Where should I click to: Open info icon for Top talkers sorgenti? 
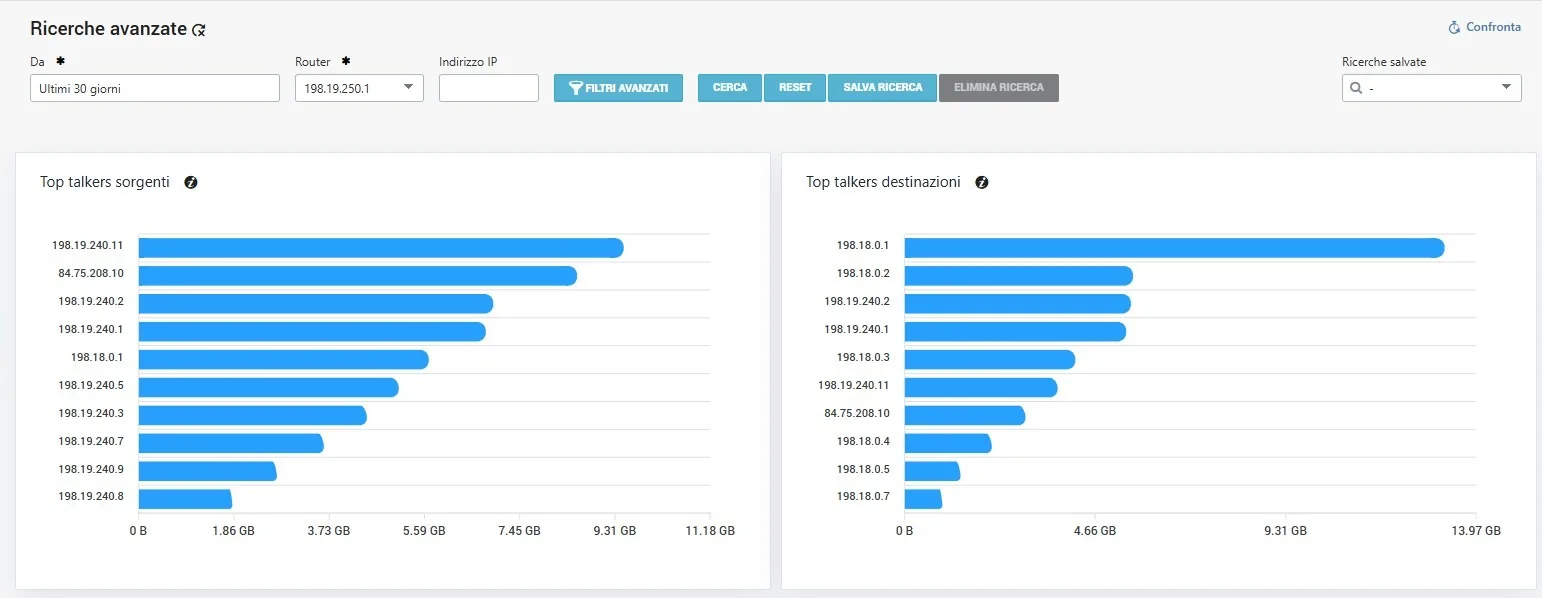(x=191, y=182)
